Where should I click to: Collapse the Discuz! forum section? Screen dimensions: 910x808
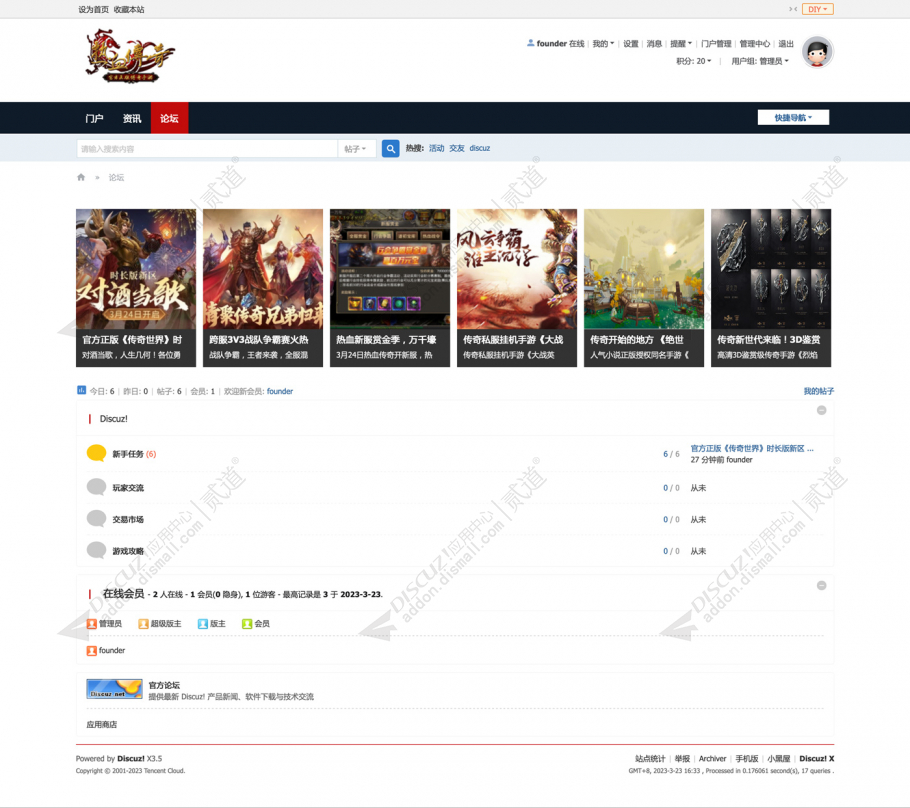pos(821,410)
